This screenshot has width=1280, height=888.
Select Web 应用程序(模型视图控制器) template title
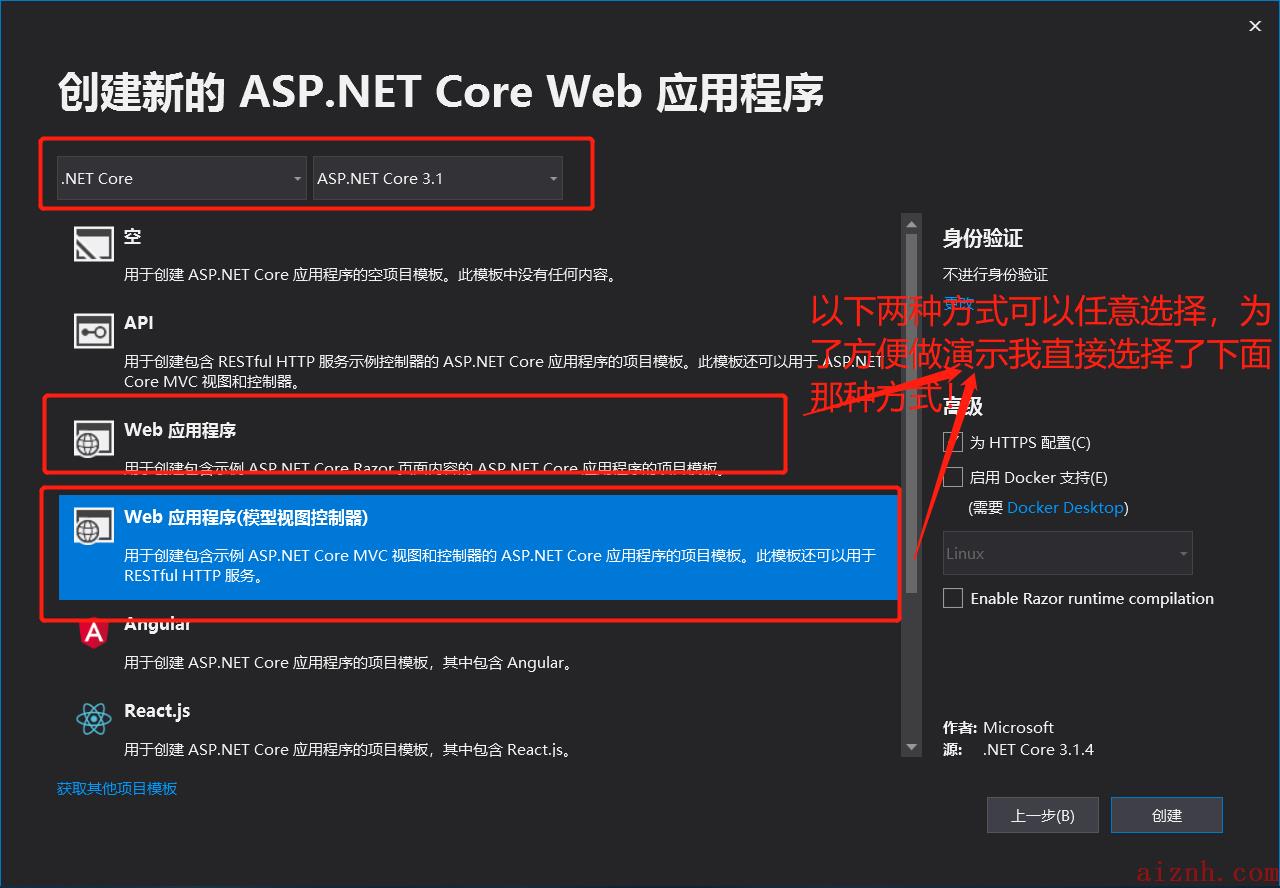click(246, 517)
